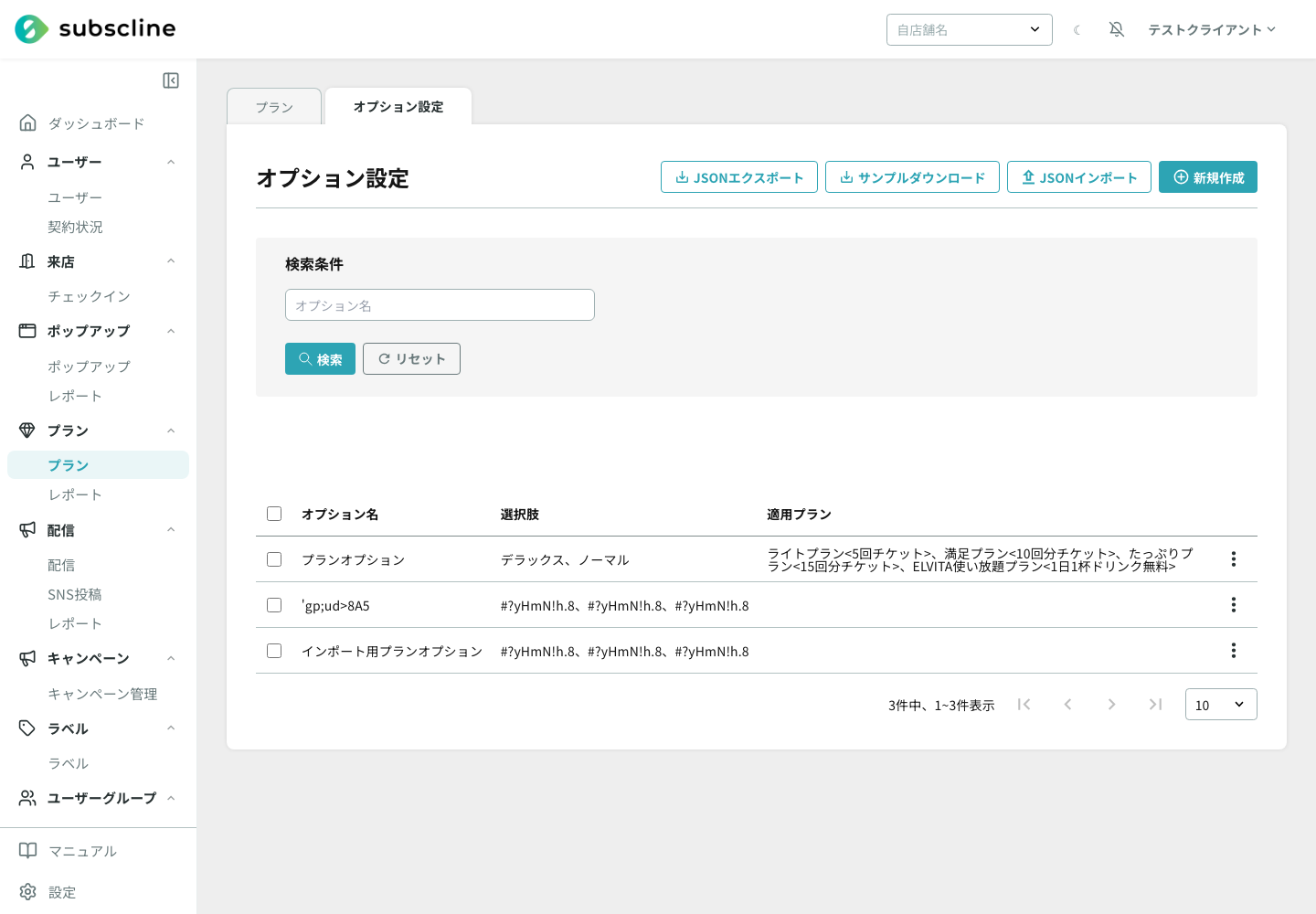Open SNS投稿 in sidebar
Viewport: 1316px width, 914px height.
pos(75,594)
